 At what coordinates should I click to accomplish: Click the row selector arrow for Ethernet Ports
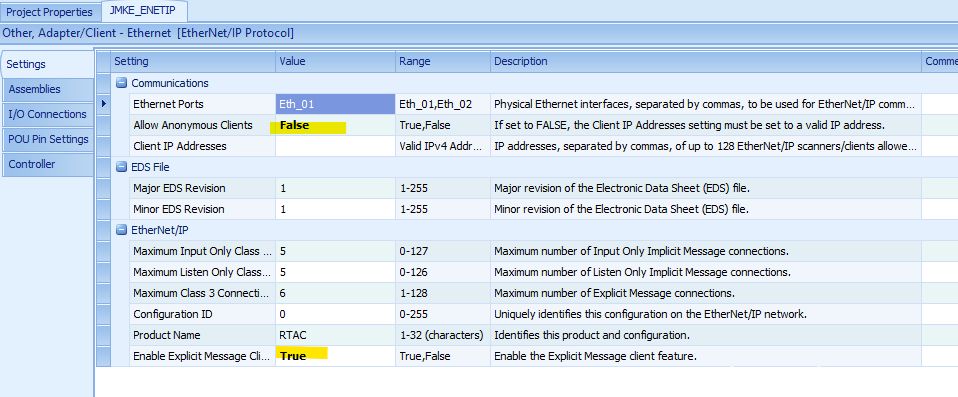click(x=104, y=104)
